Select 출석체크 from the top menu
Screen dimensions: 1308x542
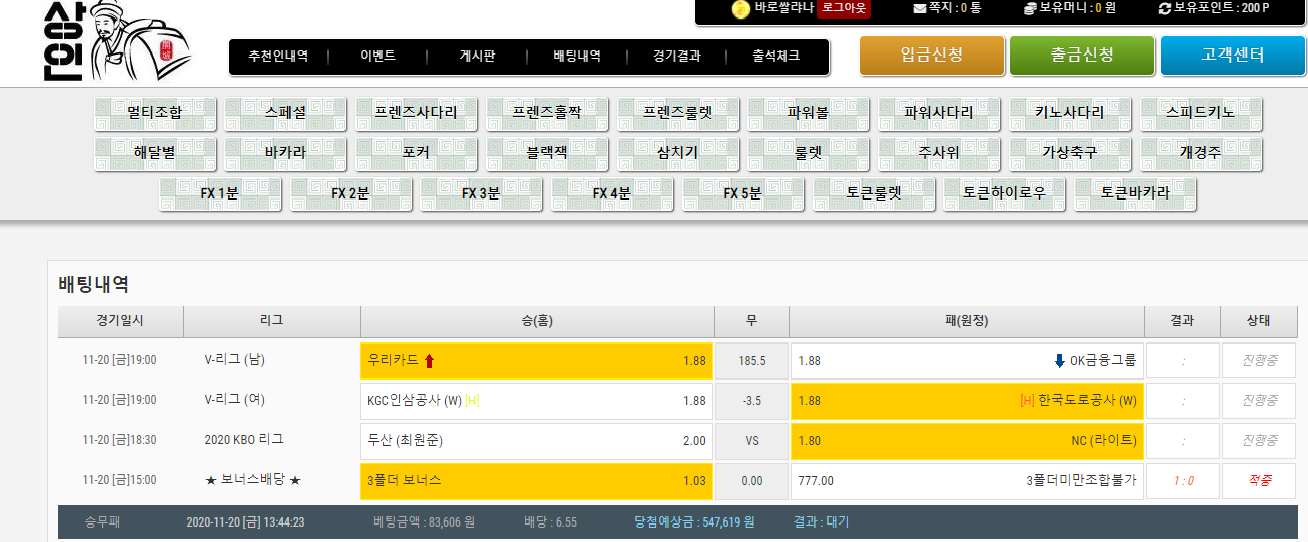pos(776,57)
